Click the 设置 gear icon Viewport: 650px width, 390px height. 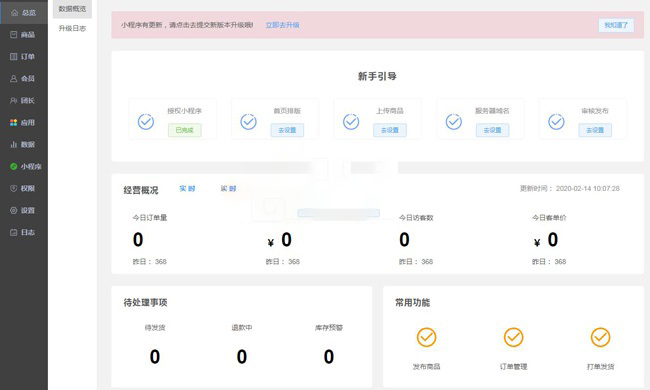14,211
